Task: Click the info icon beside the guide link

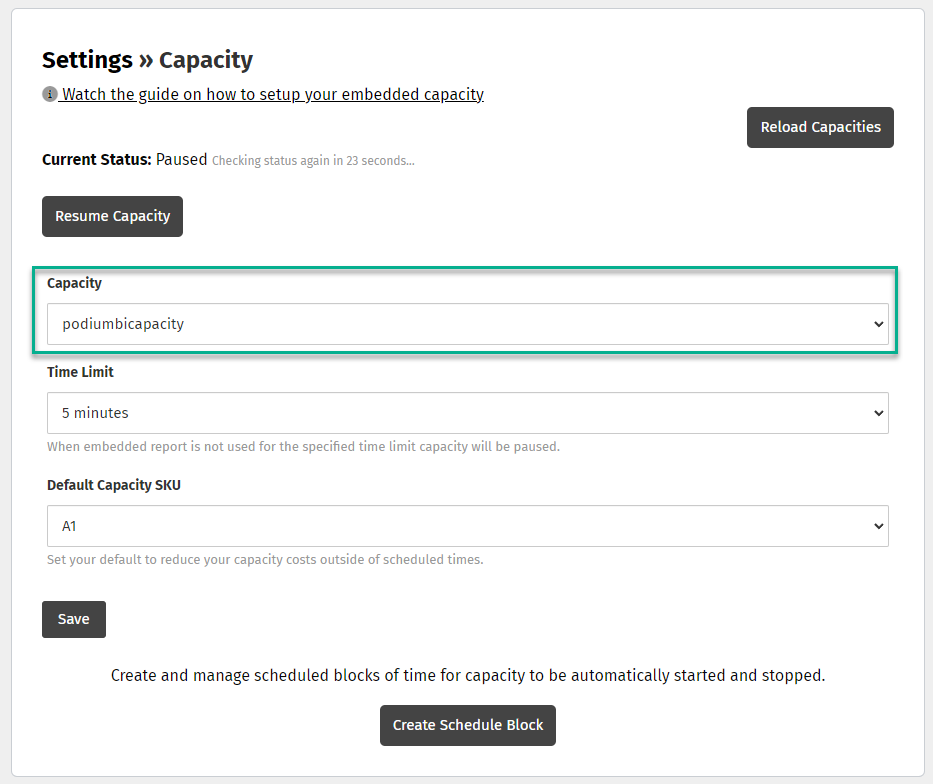Action: pyautogui.click(x=49, y=95)
